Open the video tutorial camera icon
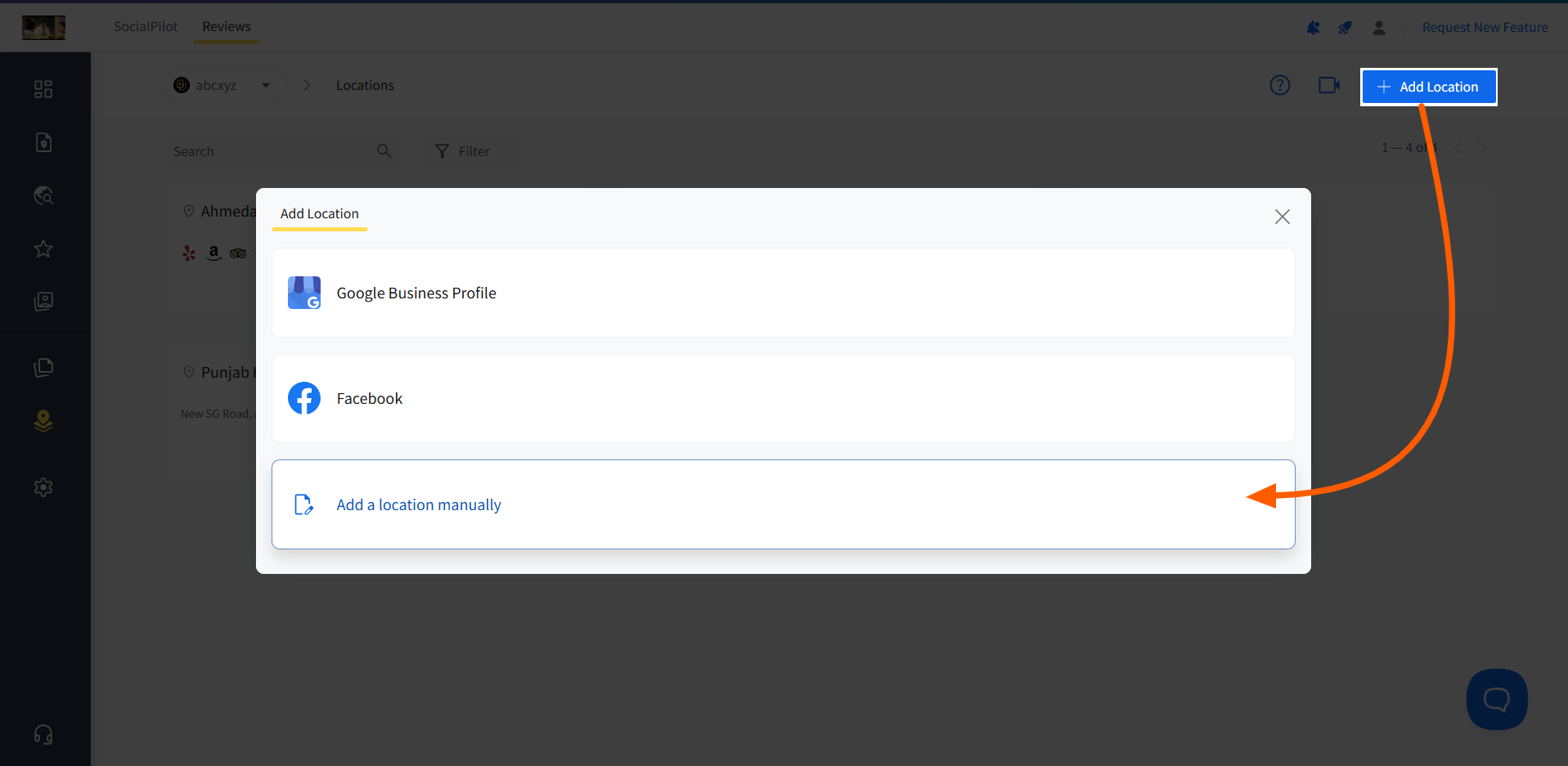The image size is (1568, 766). (1329, 85)
